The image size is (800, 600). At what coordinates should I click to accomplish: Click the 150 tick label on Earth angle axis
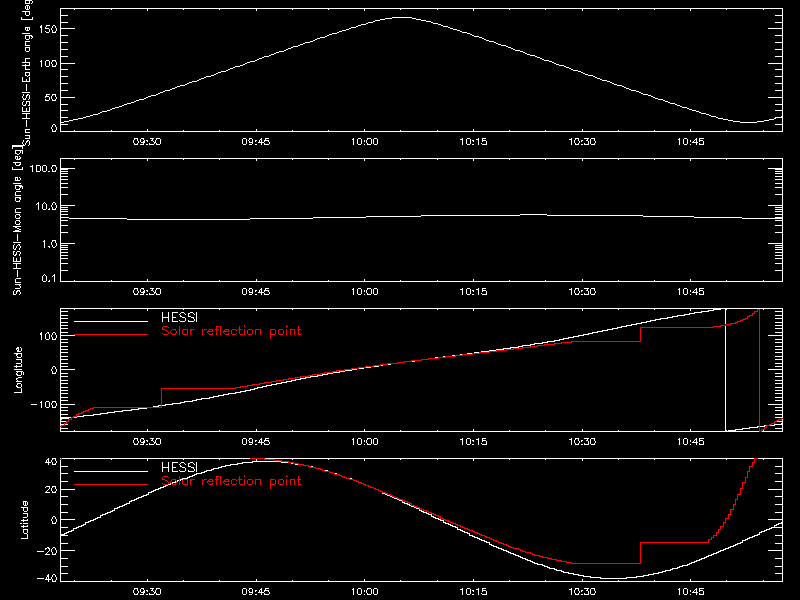coord(48,29)
